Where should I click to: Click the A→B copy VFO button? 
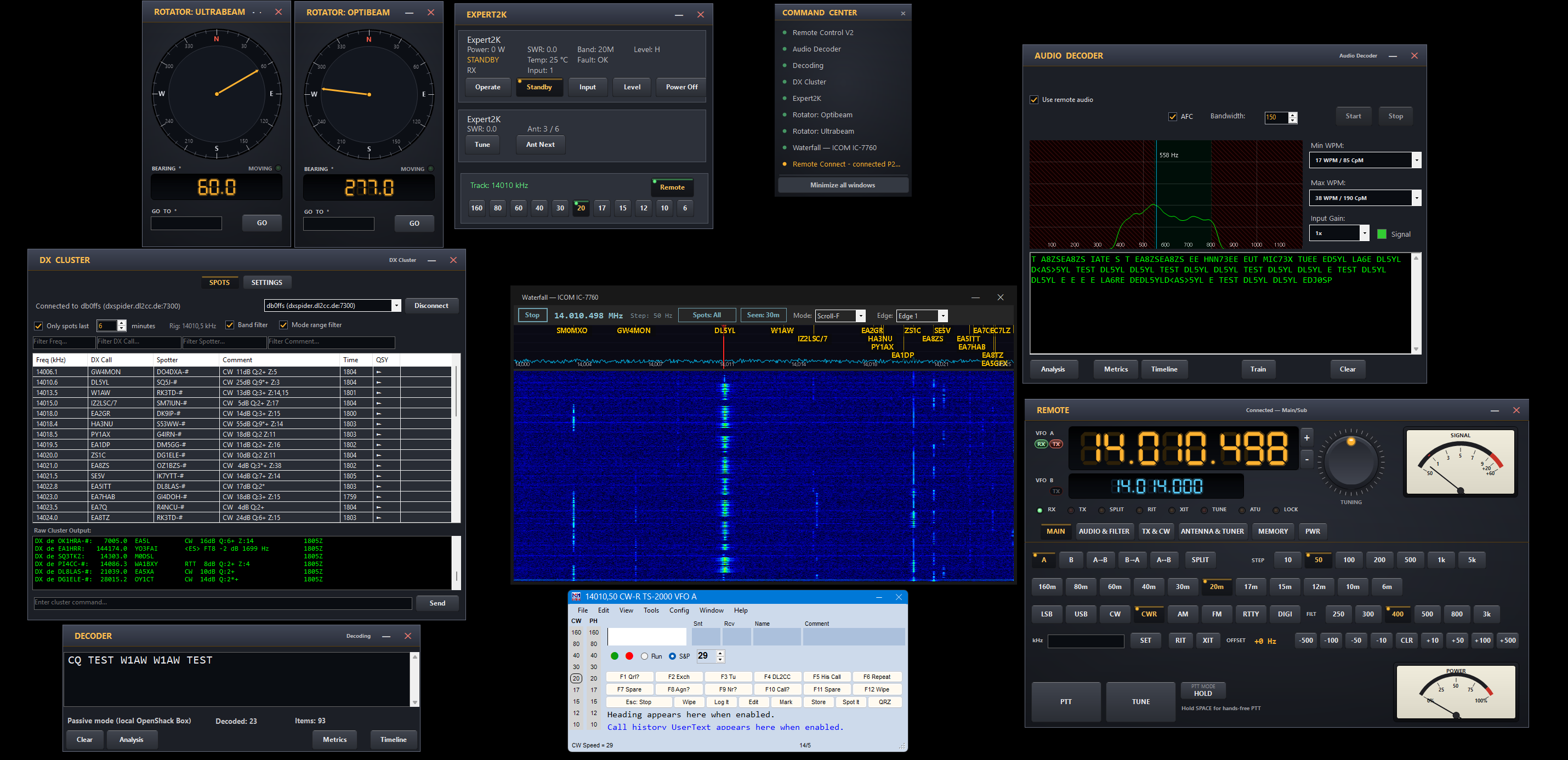pyautogui.click(x=1100, y=560)
